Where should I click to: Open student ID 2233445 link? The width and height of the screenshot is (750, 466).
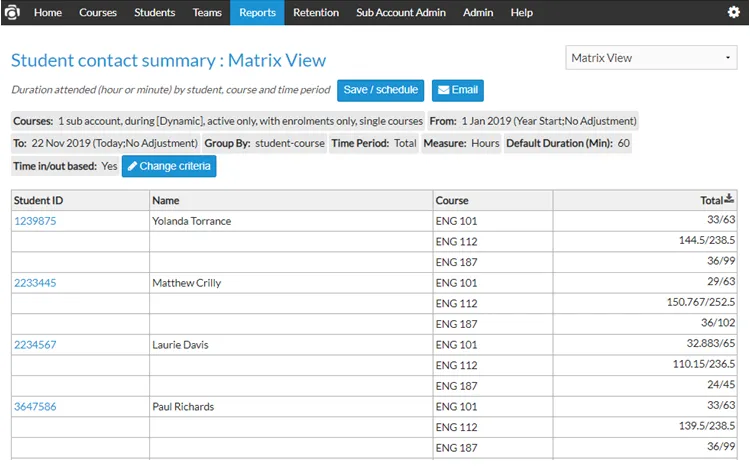pyautogui.click(x=35, y=283)
